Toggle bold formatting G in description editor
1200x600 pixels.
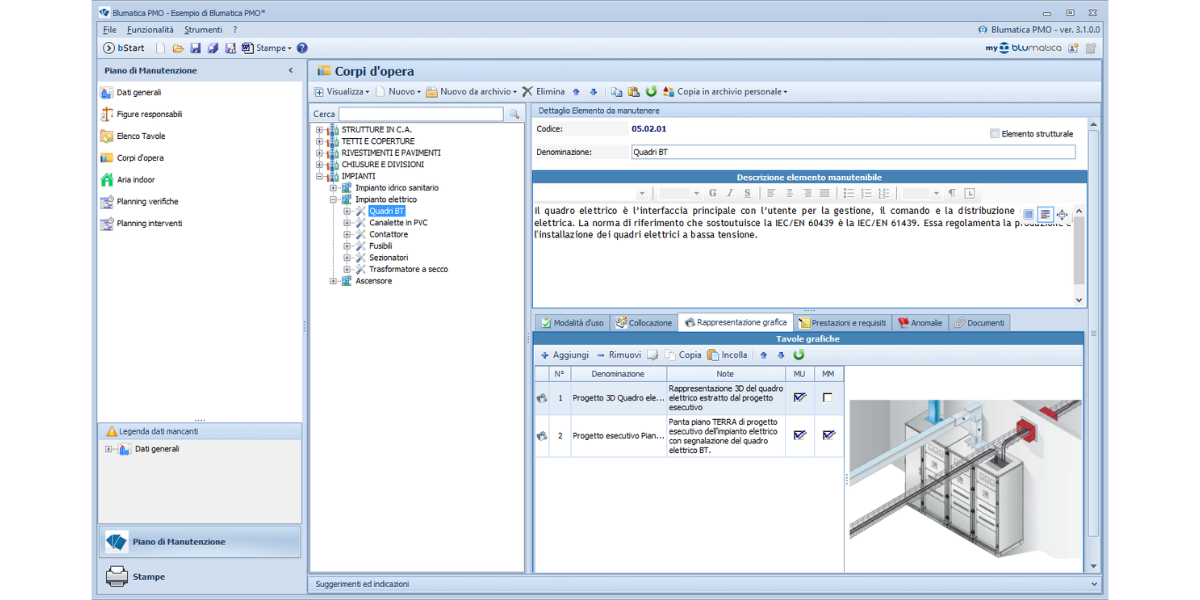point(713,193)
